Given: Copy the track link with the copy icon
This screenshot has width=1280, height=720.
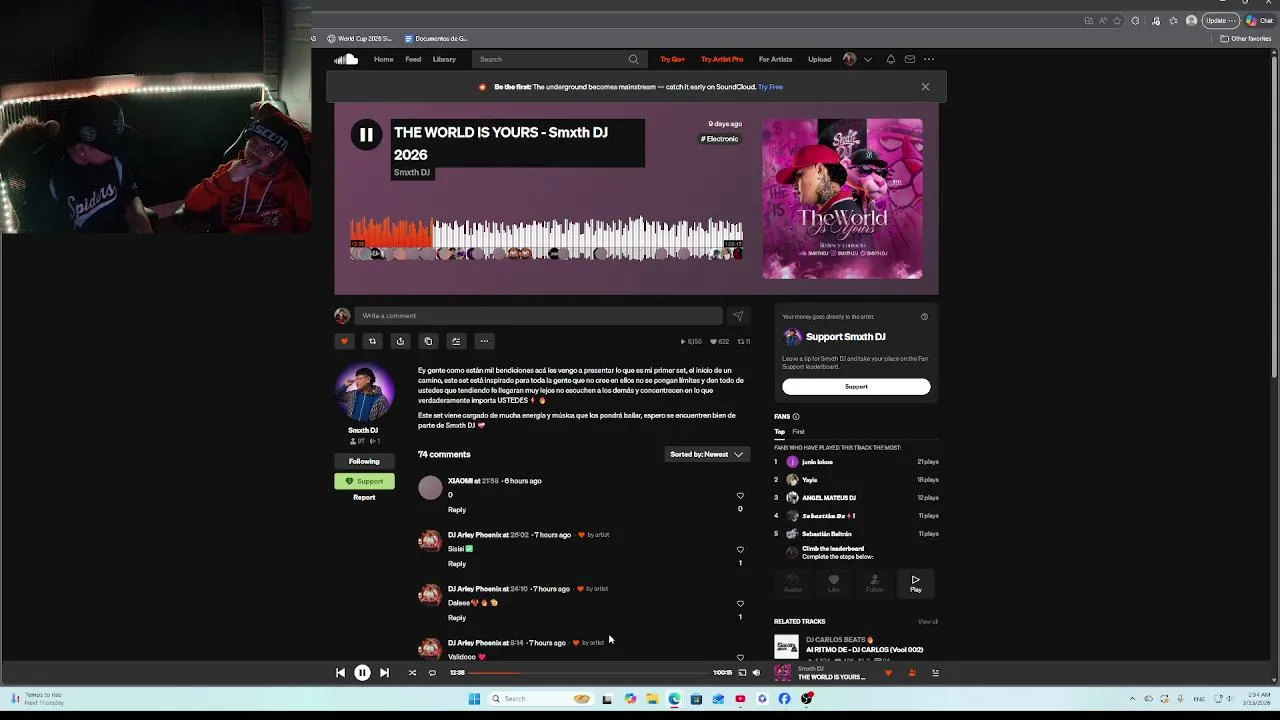Looking at the screenshot, I should pyautogui.click(x=428, y=341).
